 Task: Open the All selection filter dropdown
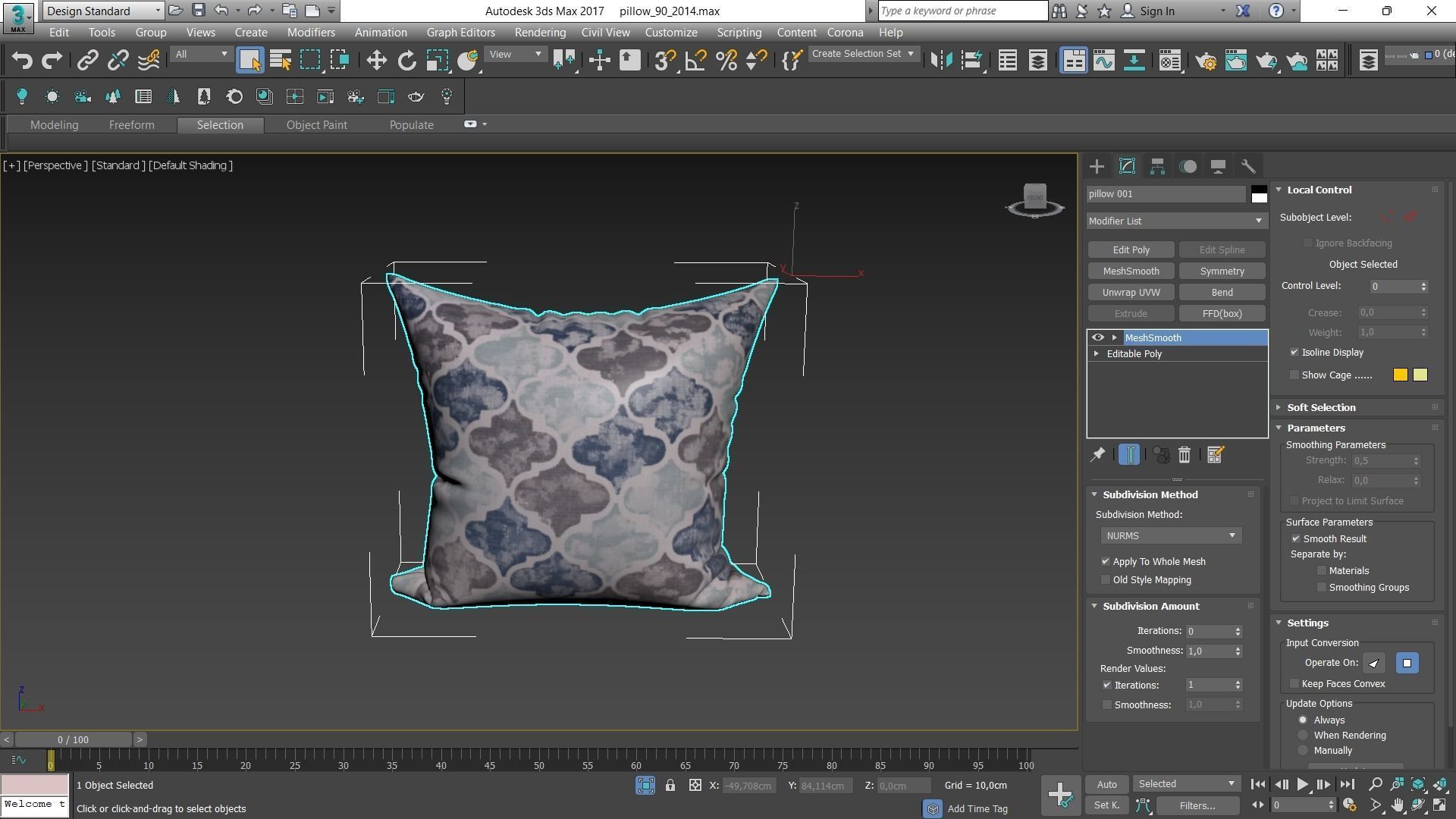(x=201, y=54)
